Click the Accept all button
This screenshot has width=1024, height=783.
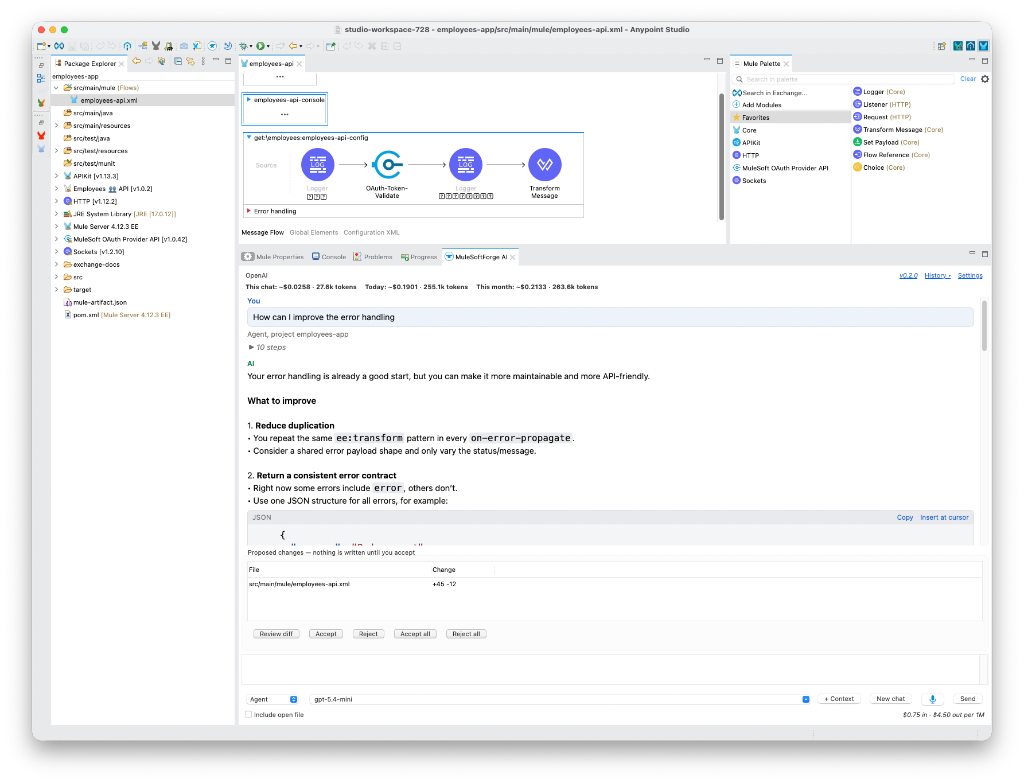click(415, 633)
